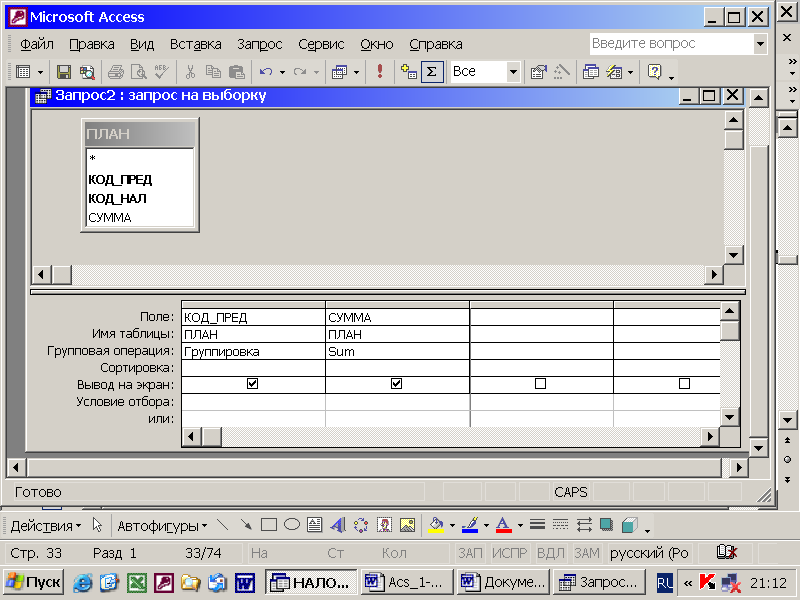This screenshot has height=600, width=800.
Task: Select the Rectangle drawing tool
Action: point(269,524)
